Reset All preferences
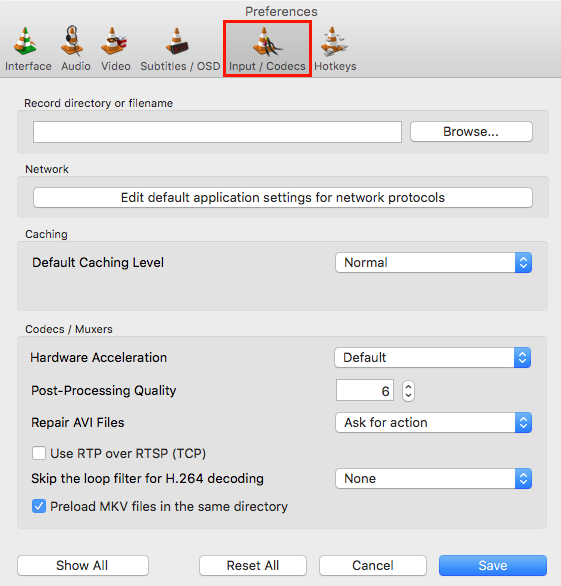561x586 pixels. pos(253,565)
